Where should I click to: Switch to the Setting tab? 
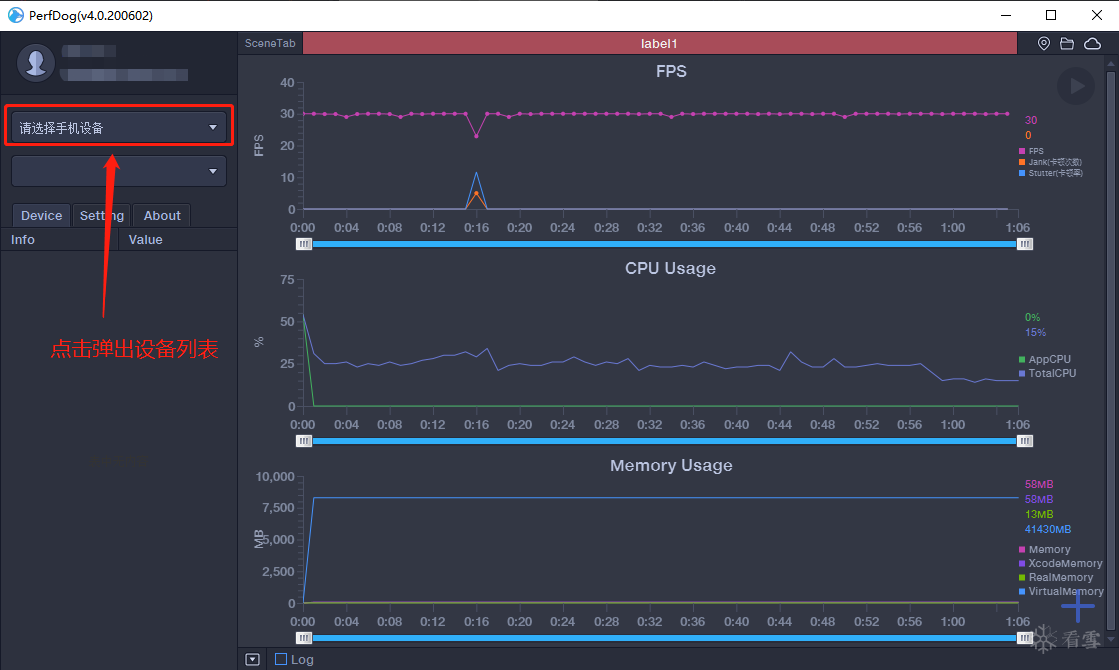click(102, 215)
